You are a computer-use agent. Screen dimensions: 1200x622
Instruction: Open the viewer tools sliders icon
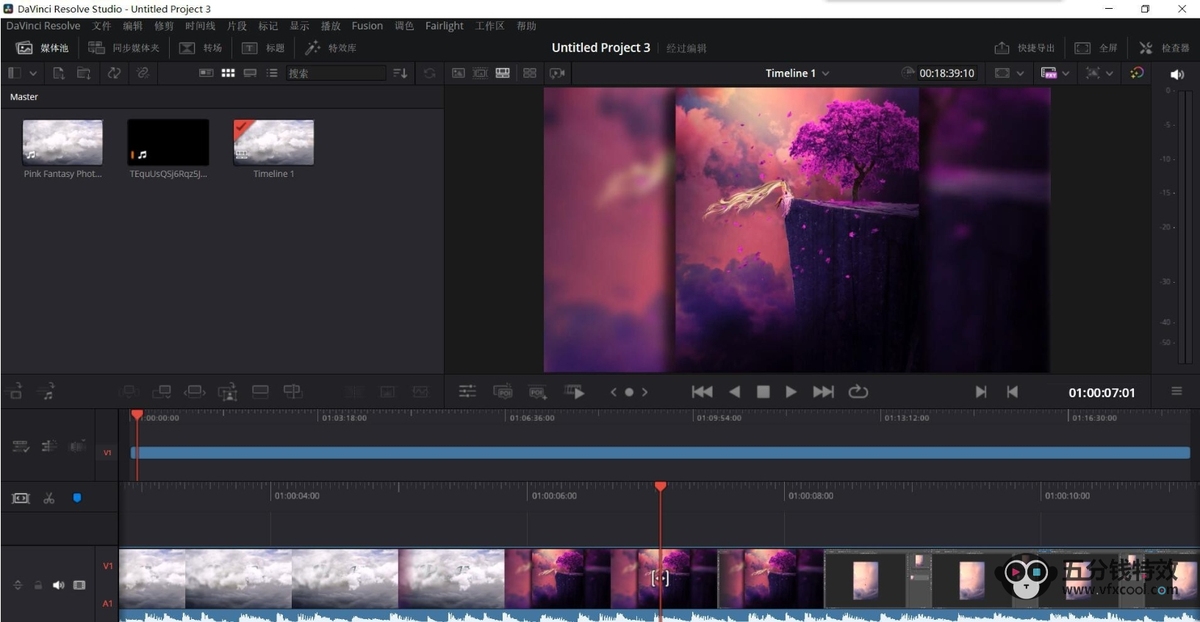tap(467, 392)
